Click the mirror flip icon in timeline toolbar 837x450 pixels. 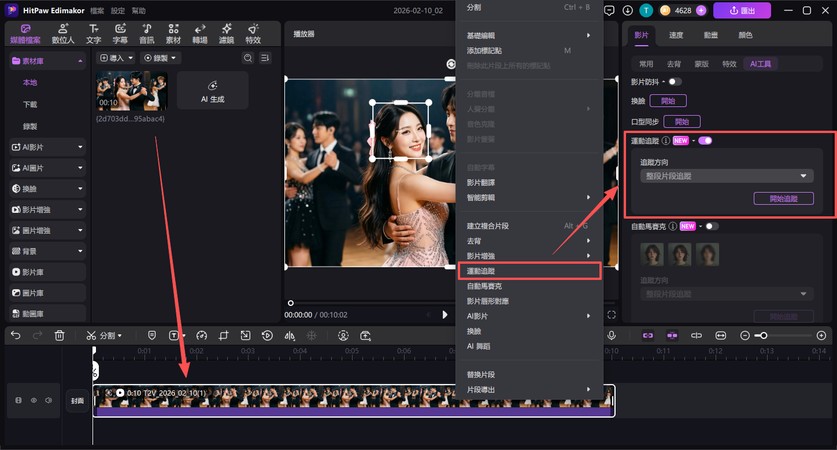pos(289,335)
